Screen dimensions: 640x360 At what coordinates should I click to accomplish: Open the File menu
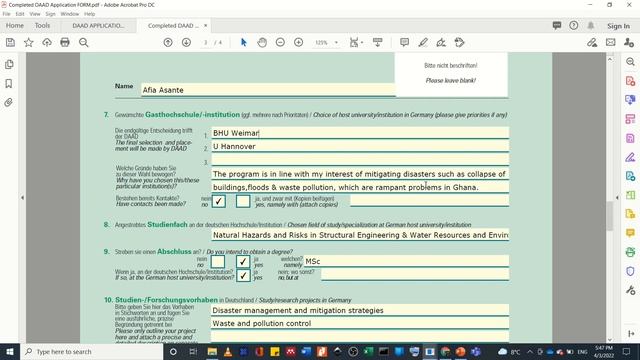point(7,14)
